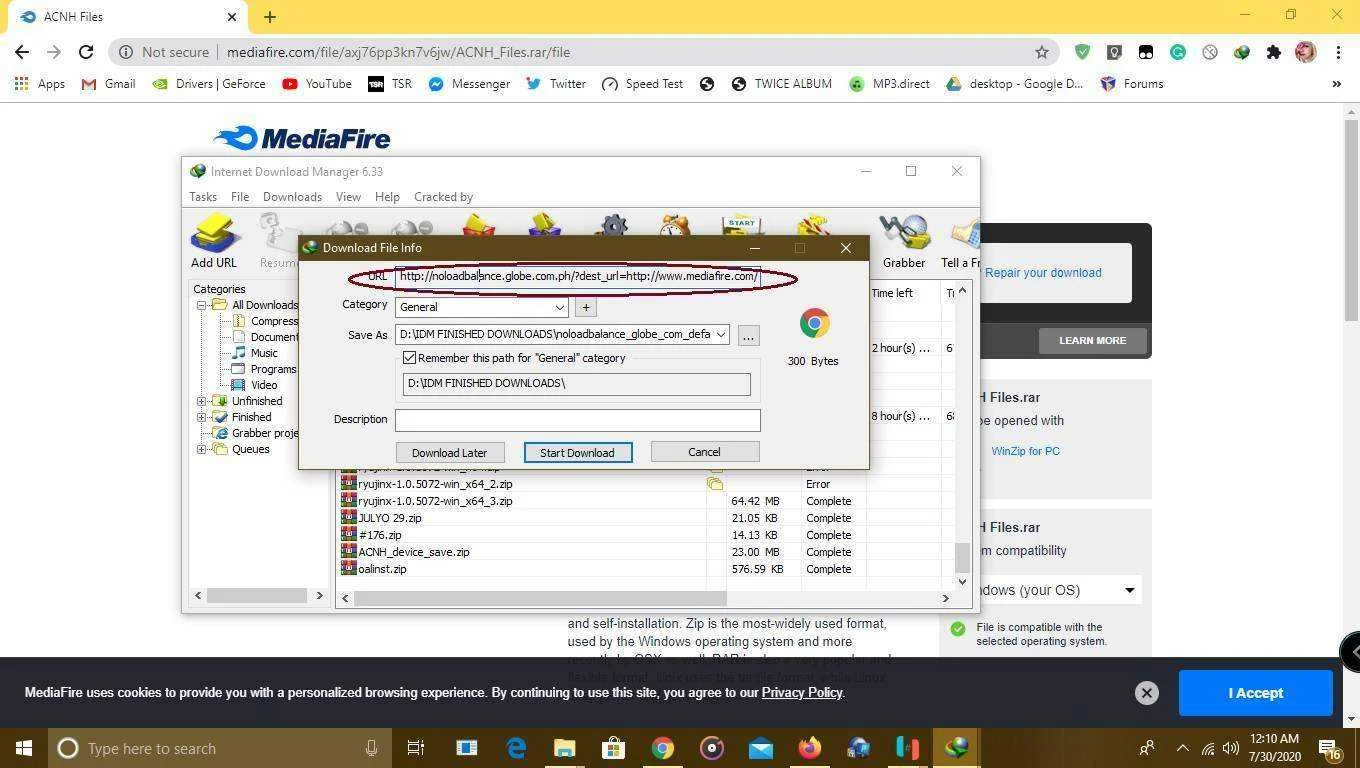The height and width of the screenshot is (768, 1360).
Task: Open the Help menu in IDM
Action: click(387, 197)
